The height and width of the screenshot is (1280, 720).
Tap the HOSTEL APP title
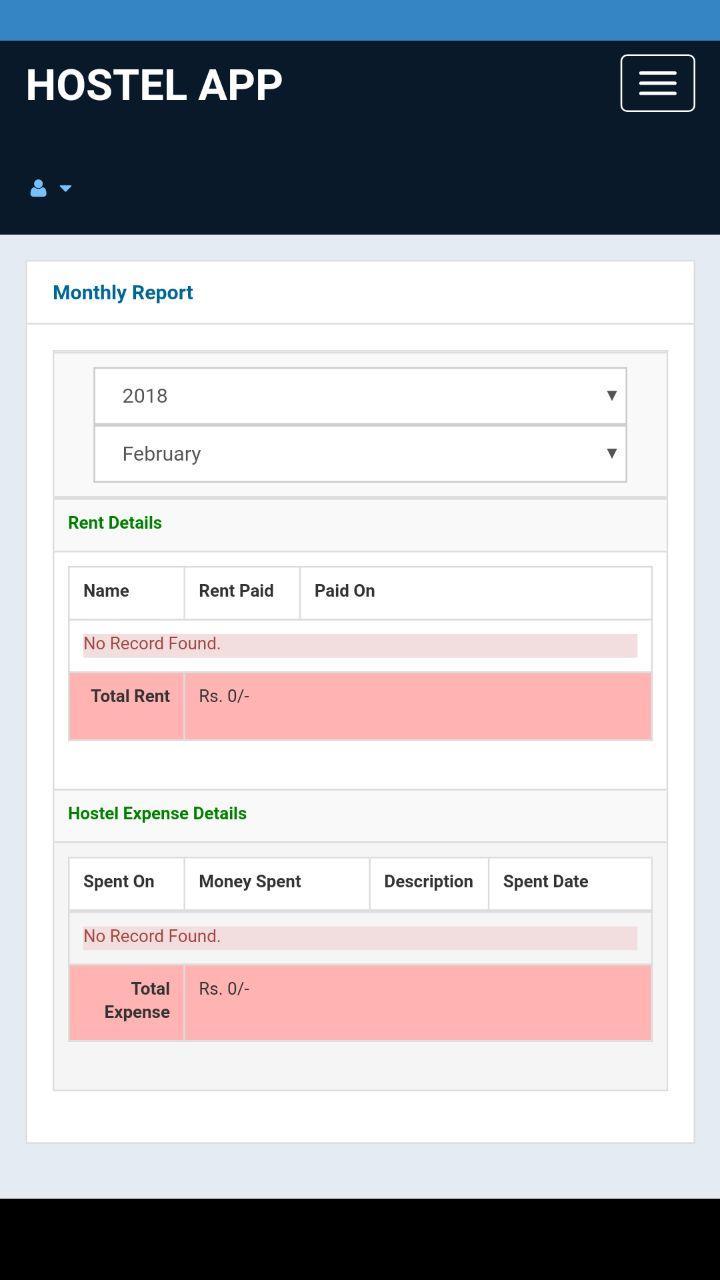coord(154,85)
